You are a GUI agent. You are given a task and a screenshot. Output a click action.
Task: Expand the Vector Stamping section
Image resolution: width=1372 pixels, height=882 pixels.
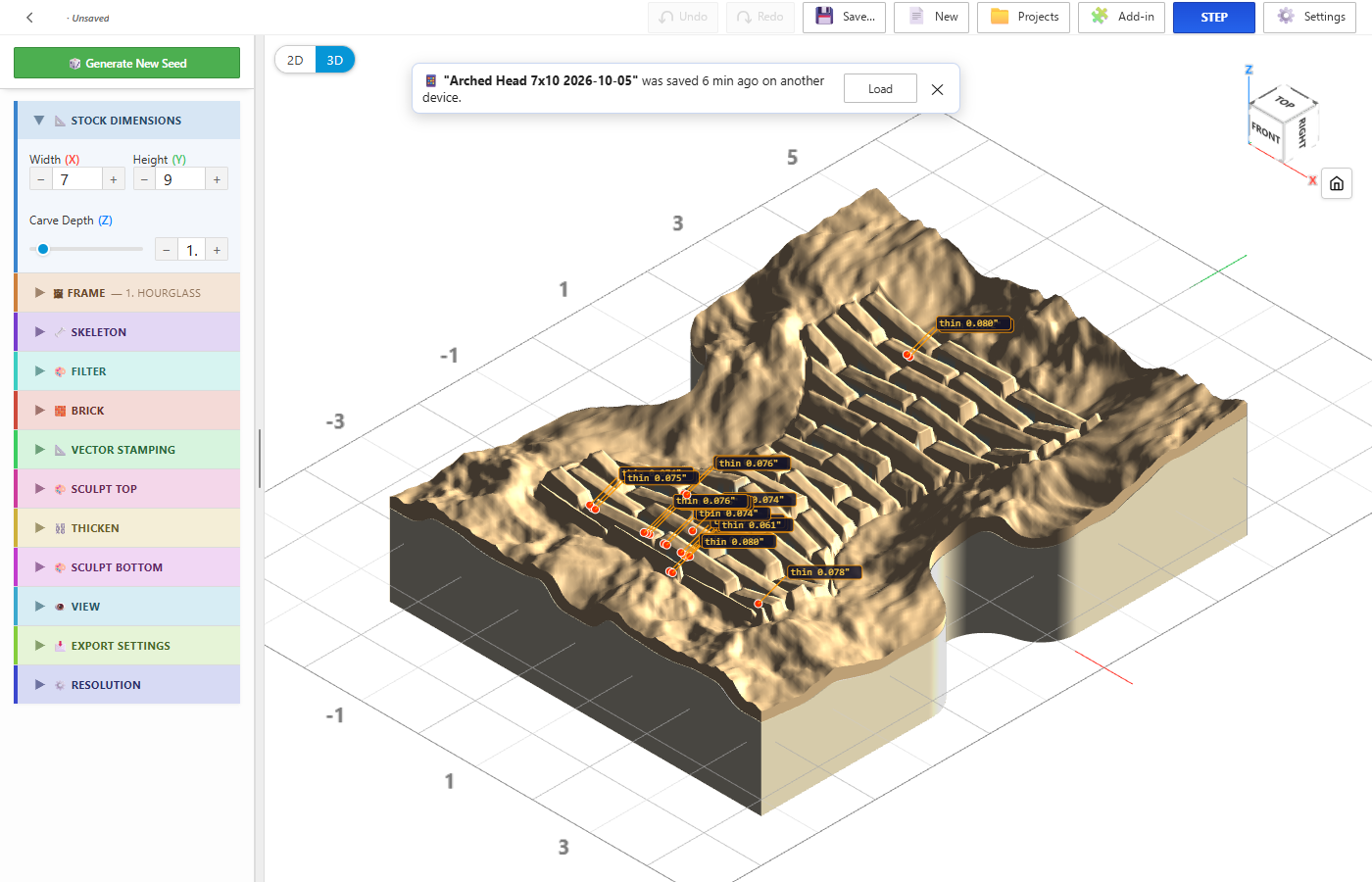coord(39,450)
